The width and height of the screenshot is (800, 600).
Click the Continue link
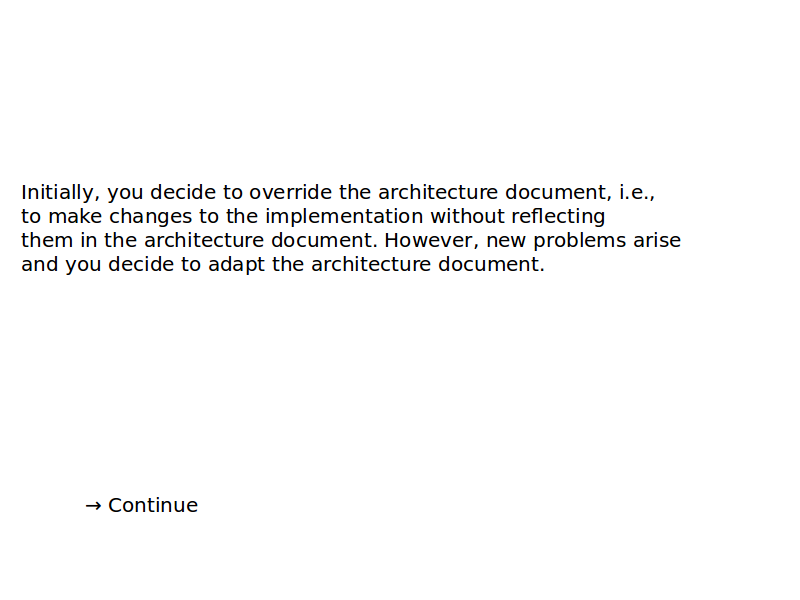click(x=152, y=505)
